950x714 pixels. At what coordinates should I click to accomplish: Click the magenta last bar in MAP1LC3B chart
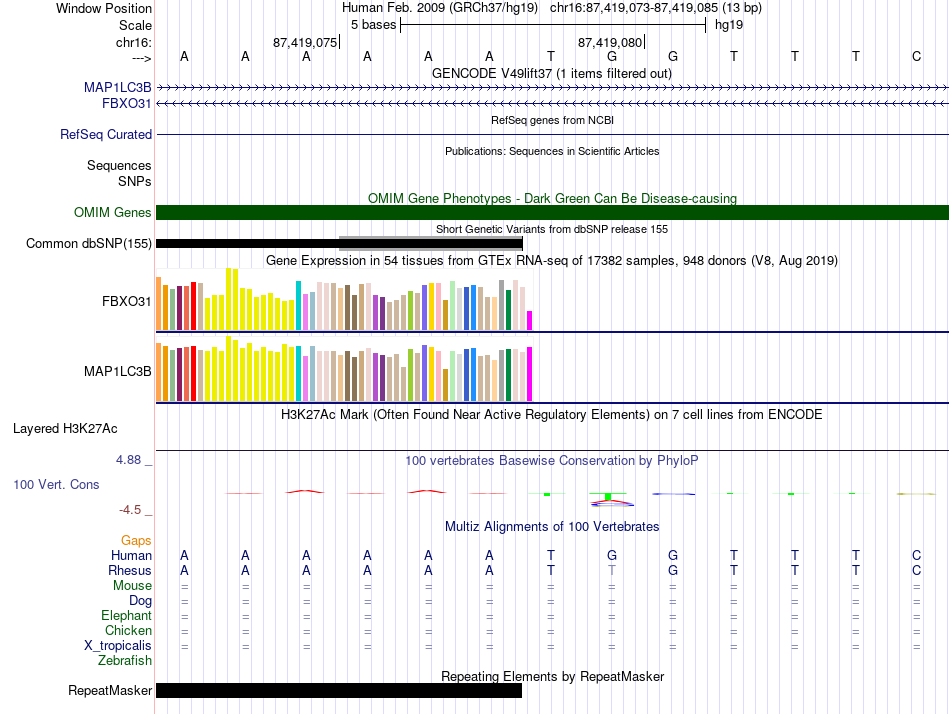pyautogui.click(x=530, y=374)
